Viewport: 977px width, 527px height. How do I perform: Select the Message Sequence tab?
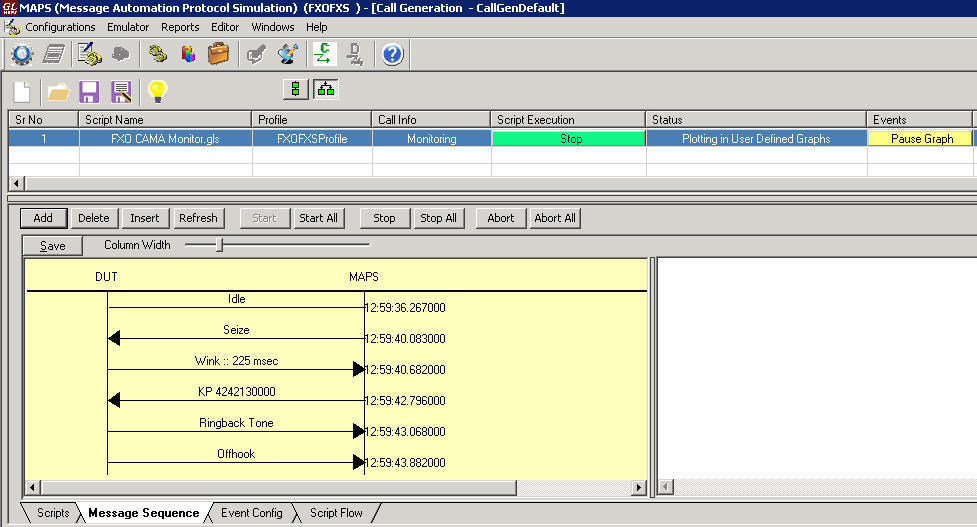click(143, 513)
